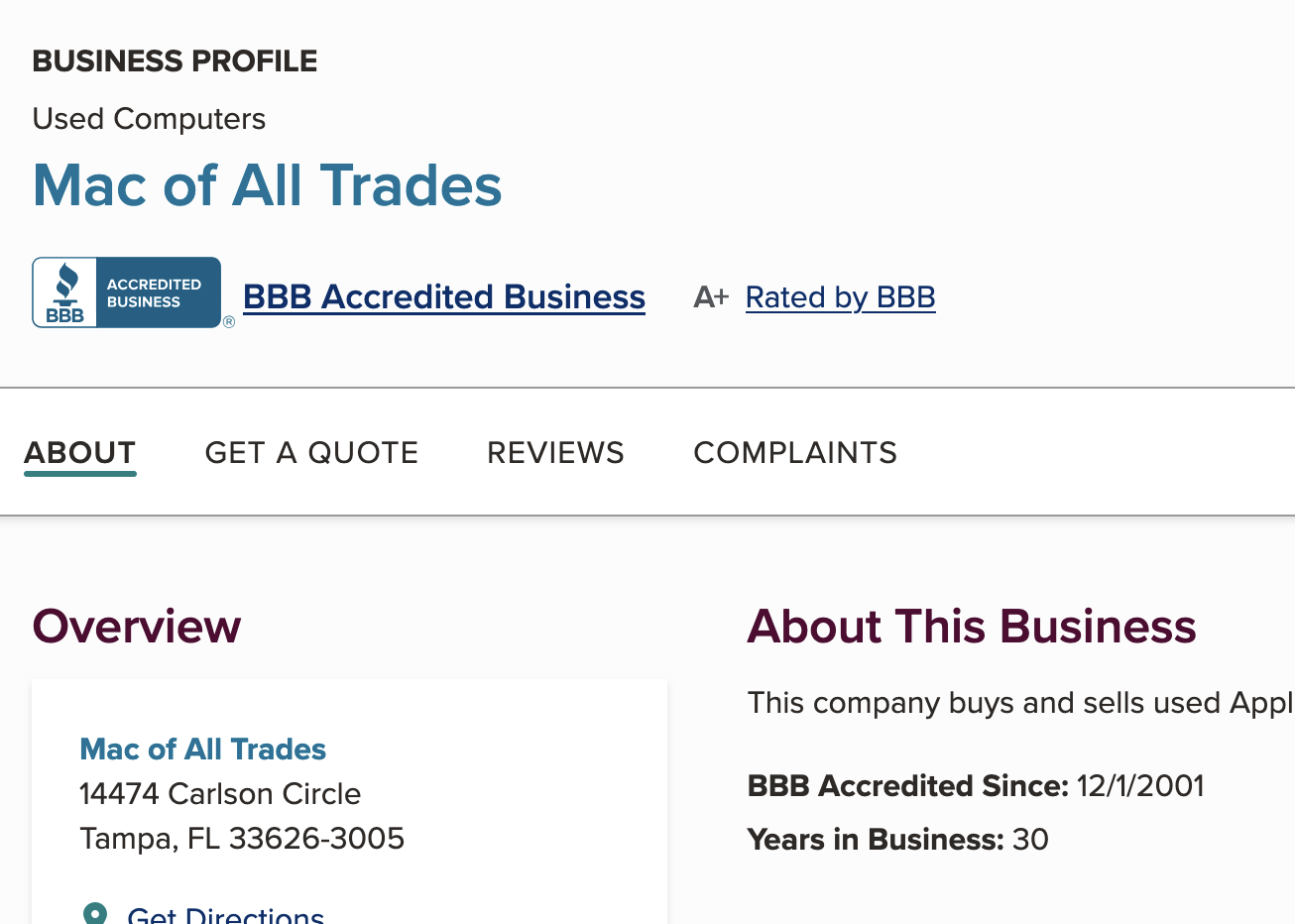Click the BBB torch icon in the seal

pos(63,286)
